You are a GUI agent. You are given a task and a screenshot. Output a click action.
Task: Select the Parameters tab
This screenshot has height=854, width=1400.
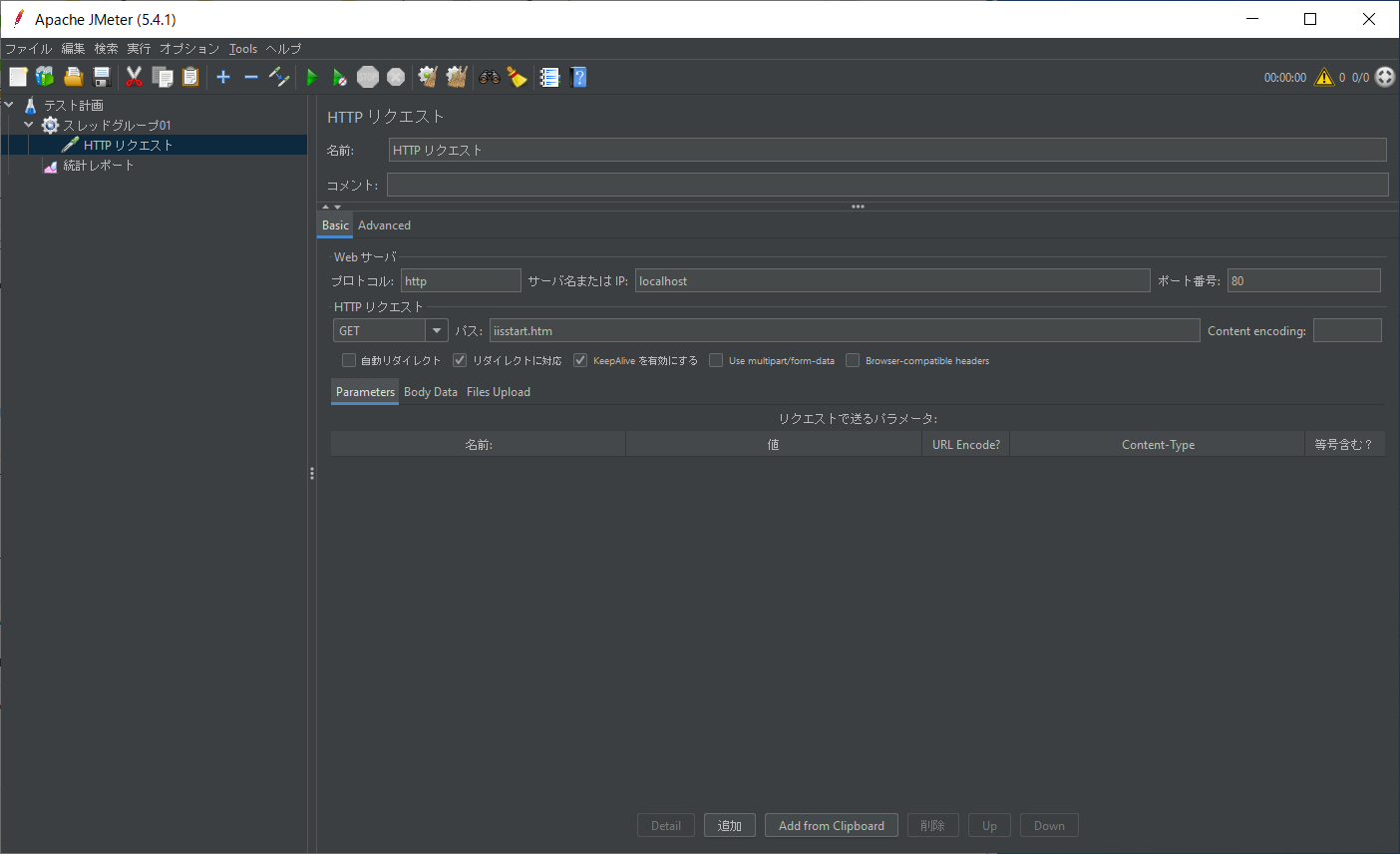point(365,392)
